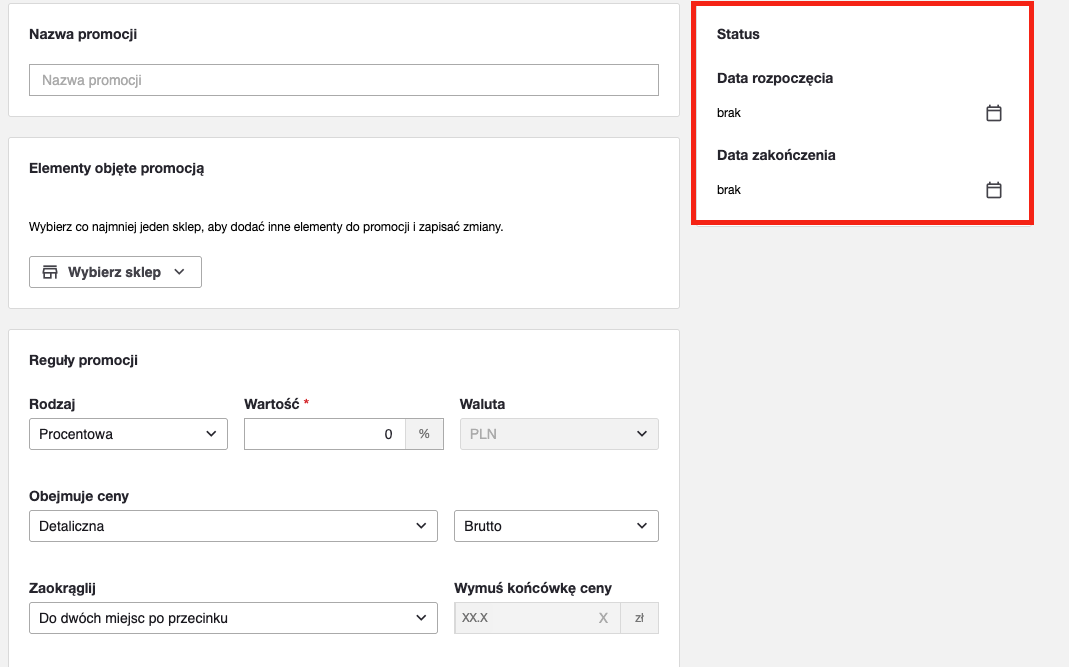This screenshot has height=667, width=1069.
Task: Open the Brutto dropdown
Action: click(556, 526)
